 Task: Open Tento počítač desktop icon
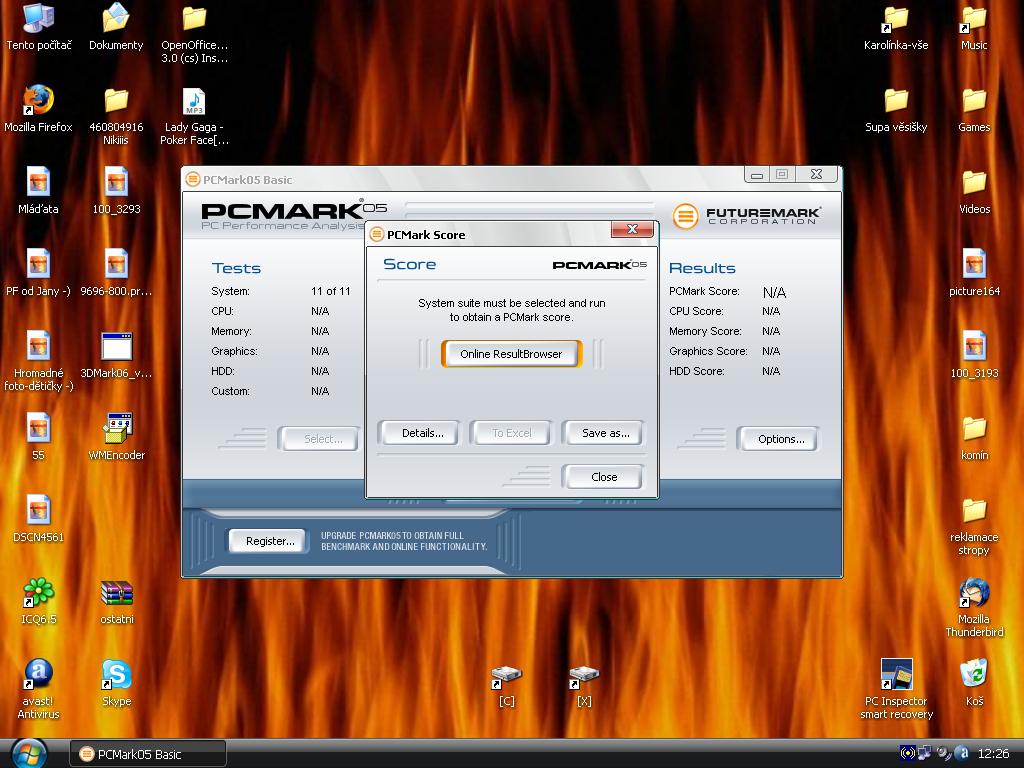[x=39, y=26]
